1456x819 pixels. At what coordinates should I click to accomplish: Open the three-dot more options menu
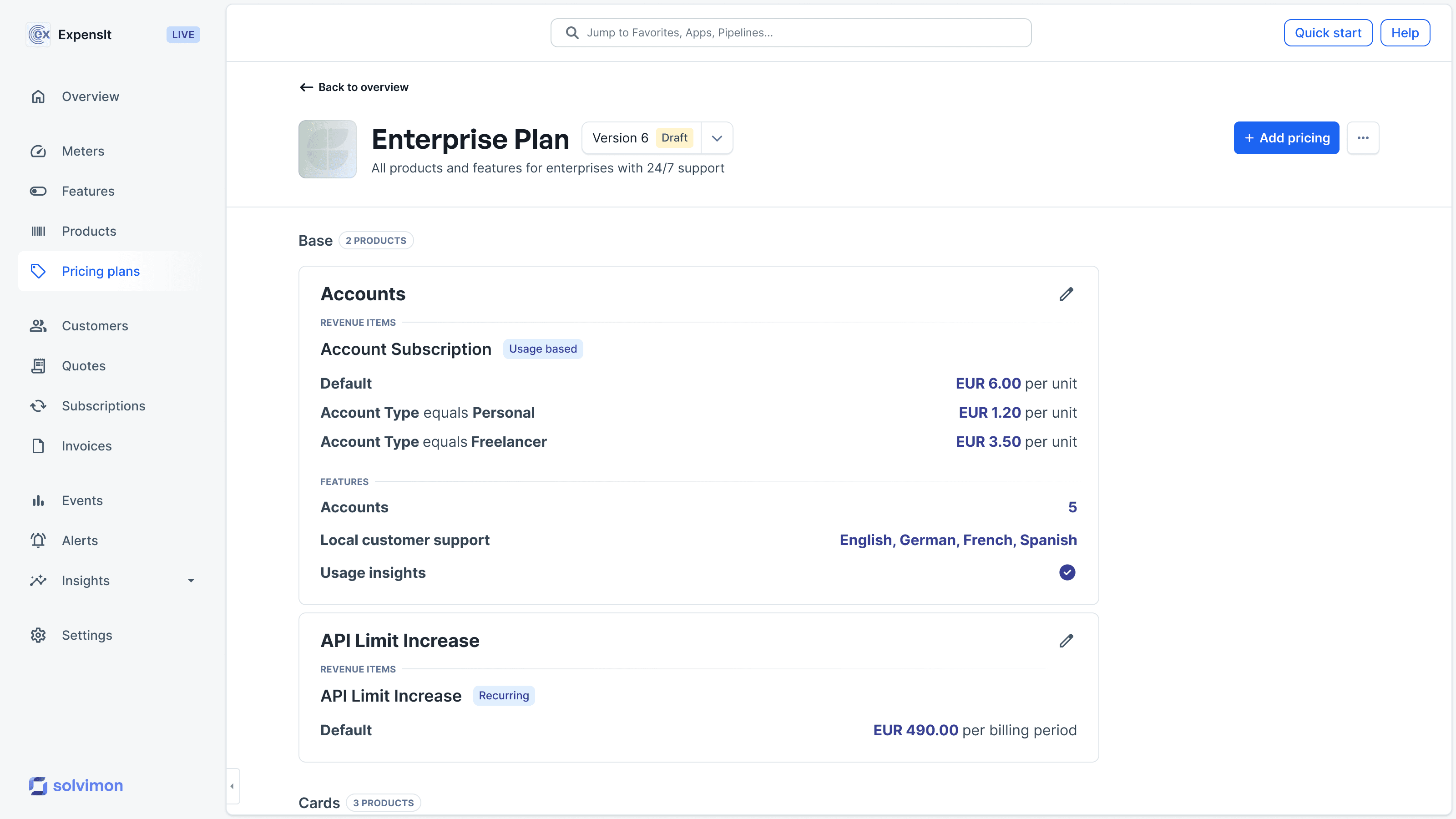(x=1363, y=138)
